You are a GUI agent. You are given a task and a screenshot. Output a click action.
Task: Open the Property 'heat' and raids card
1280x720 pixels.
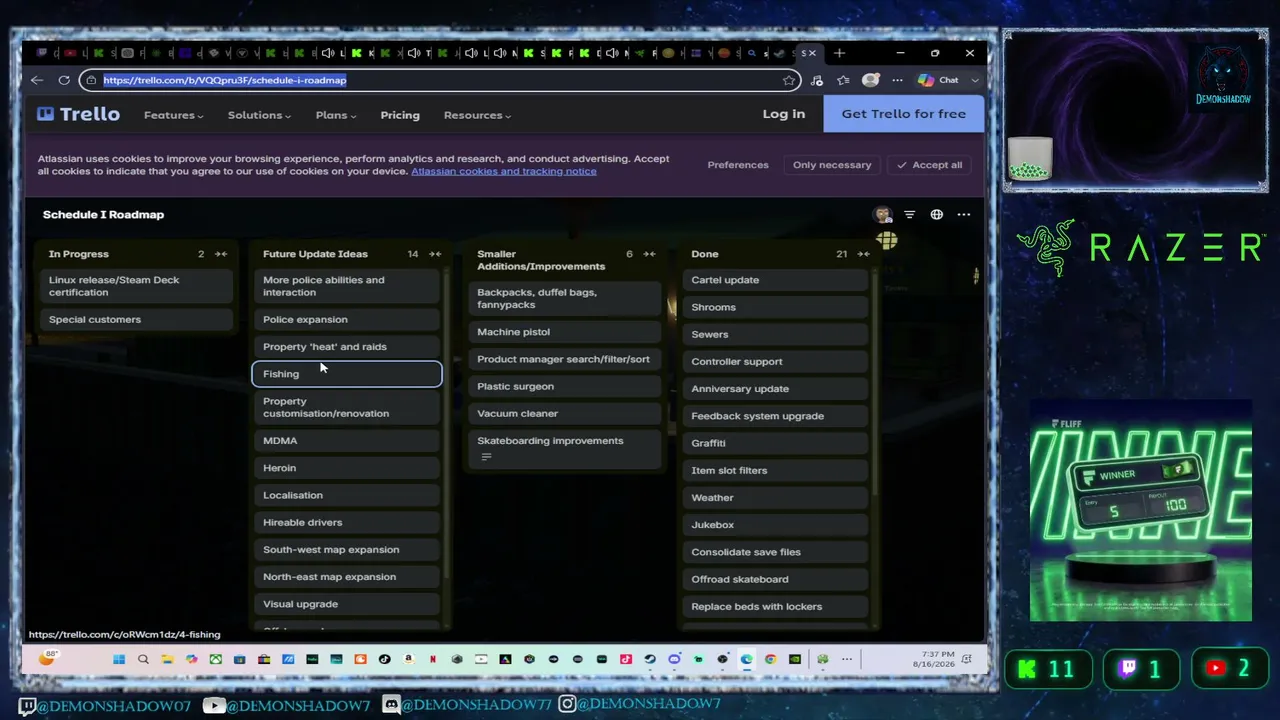tap(347, 347)
